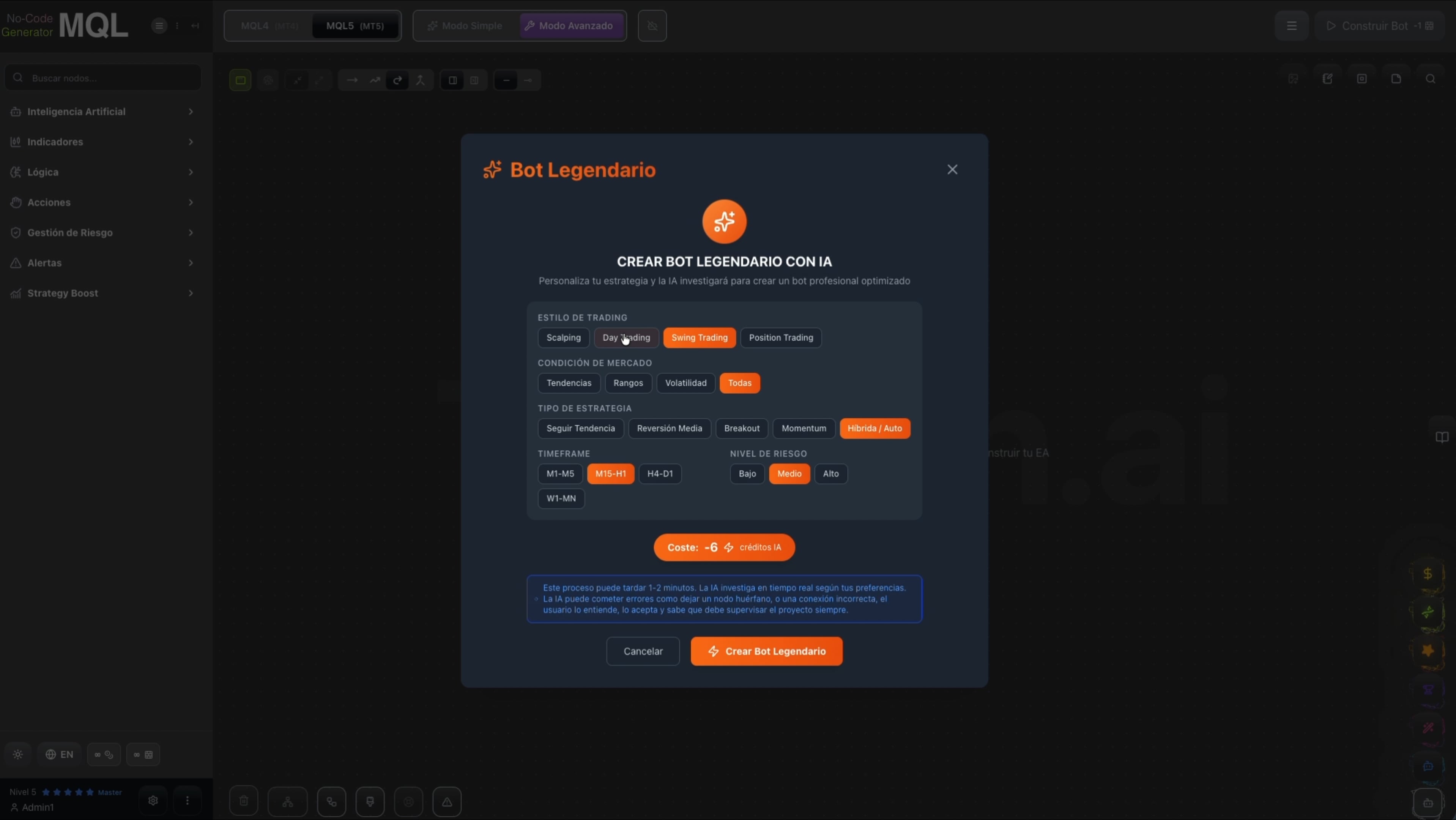Select the Alto risk level option
The image size is (1456, 820).
(x=830, y=473)
